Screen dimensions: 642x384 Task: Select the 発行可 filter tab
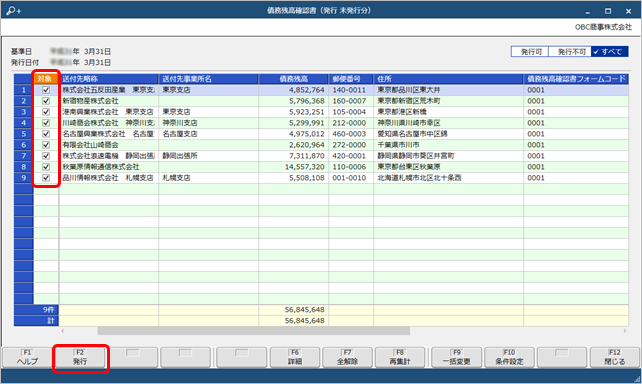pyautogui.click(x=530, y=52)
